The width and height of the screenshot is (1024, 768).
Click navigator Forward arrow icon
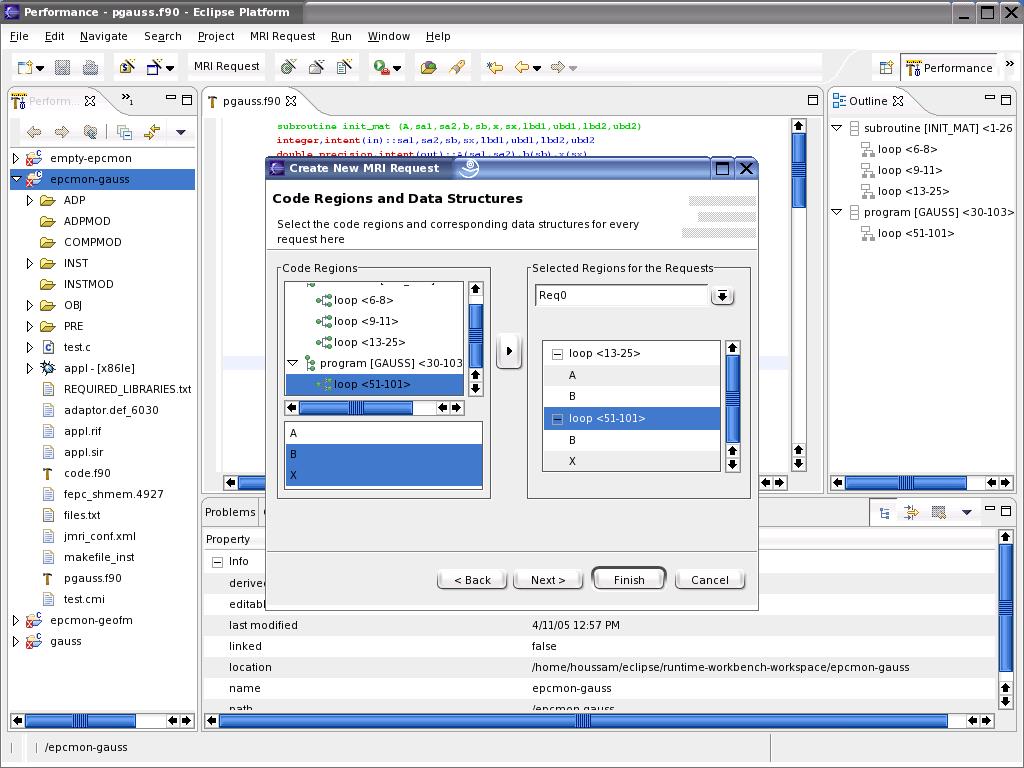point(62,132)
